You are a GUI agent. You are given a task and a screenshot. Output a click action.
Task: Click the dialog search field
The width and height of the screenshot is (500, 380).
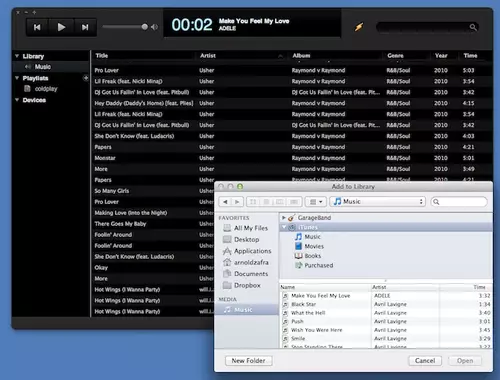click(x=459, y=202)
